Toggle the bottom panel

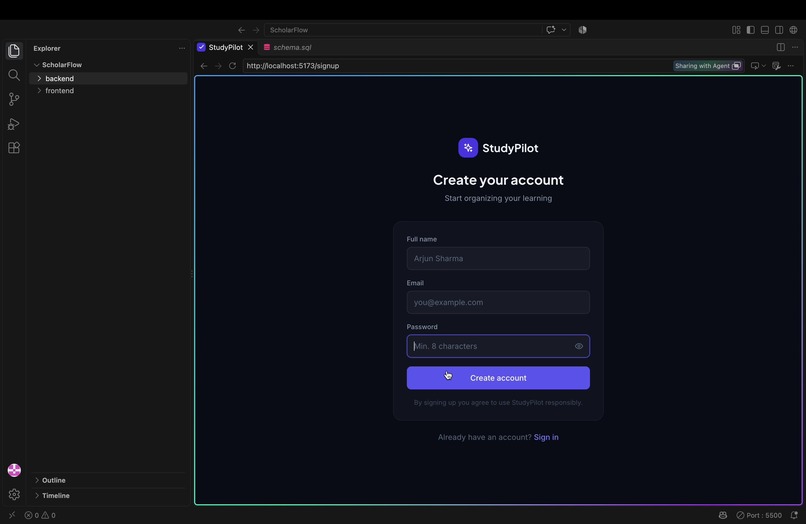pos(765,30)
